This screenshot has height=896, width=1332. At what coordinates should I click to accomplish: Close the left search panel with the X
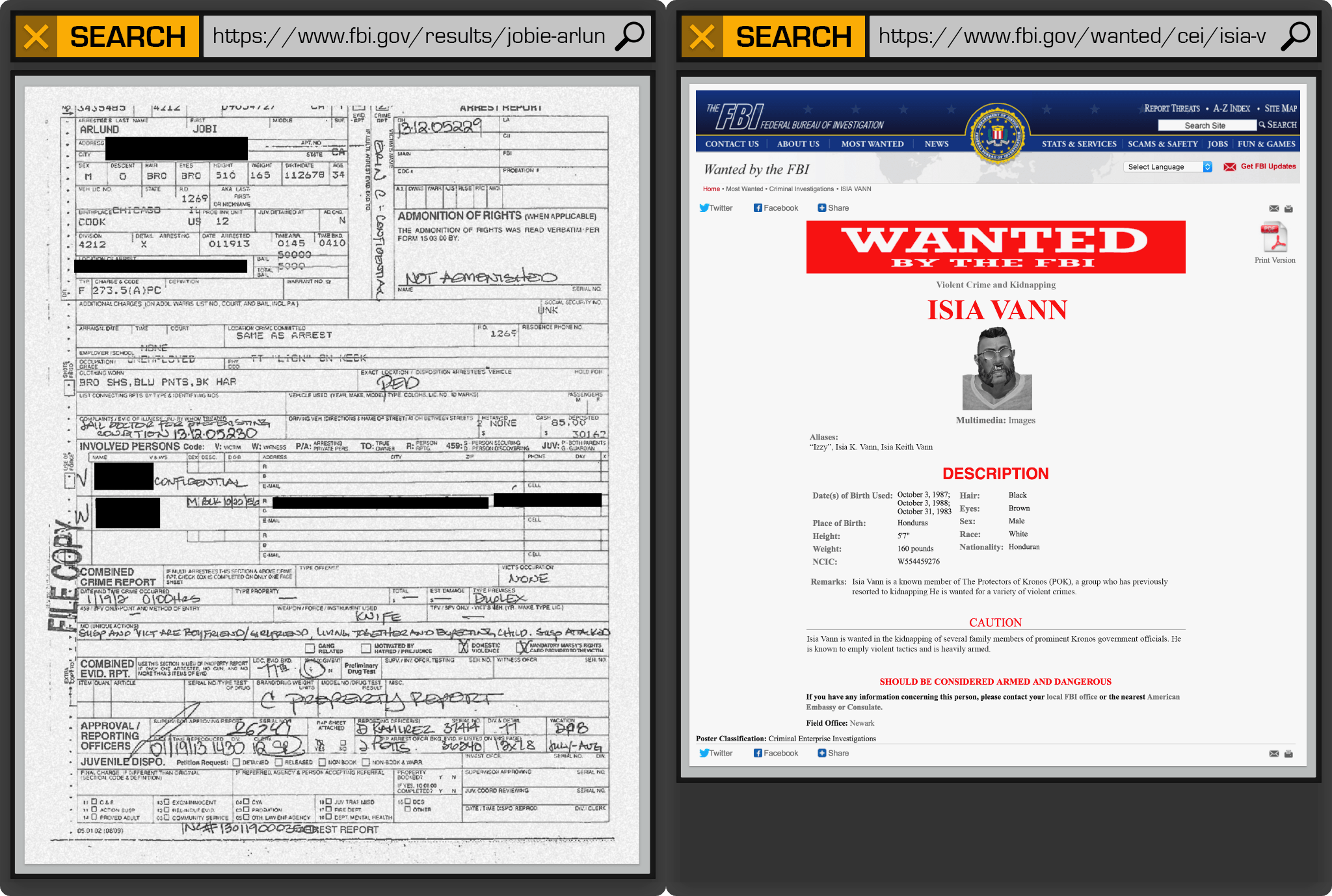(36, 36)
